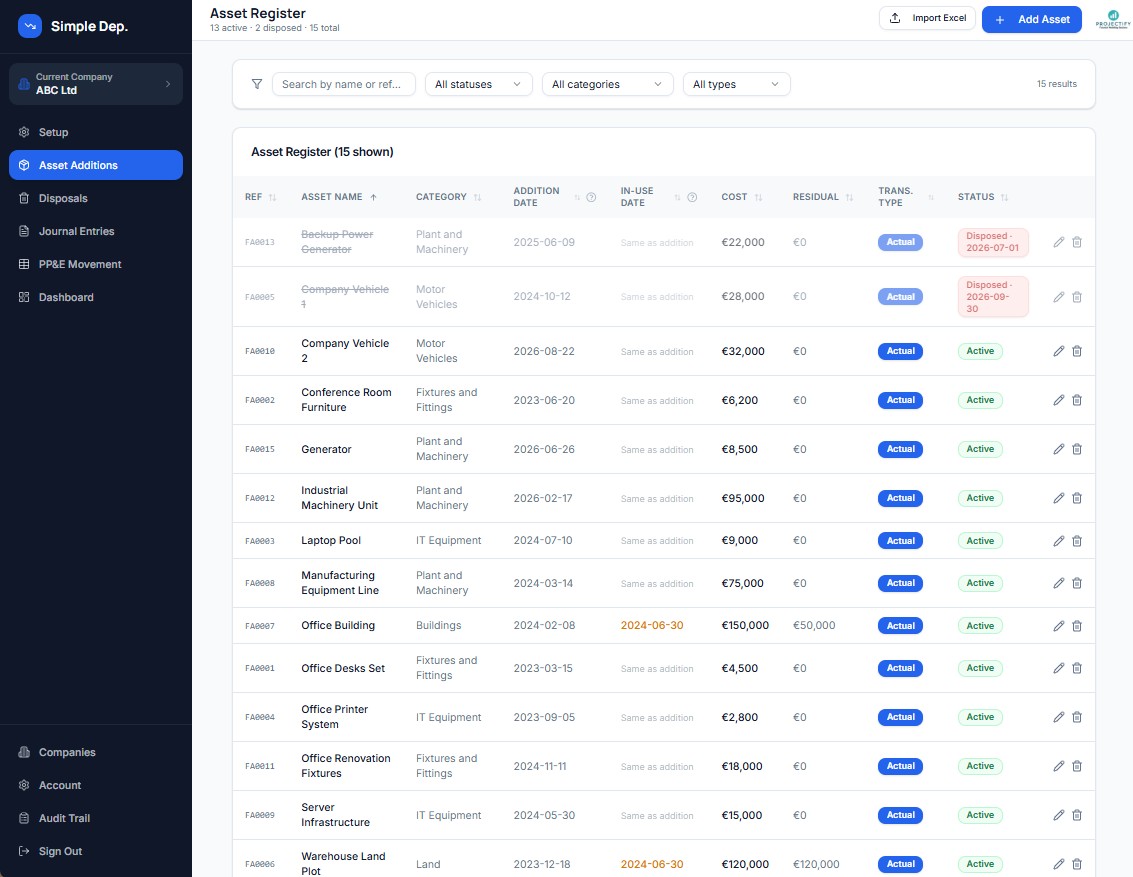
Task: Expand Current Company ABC Ltd selector
Action: click(95, 84)
